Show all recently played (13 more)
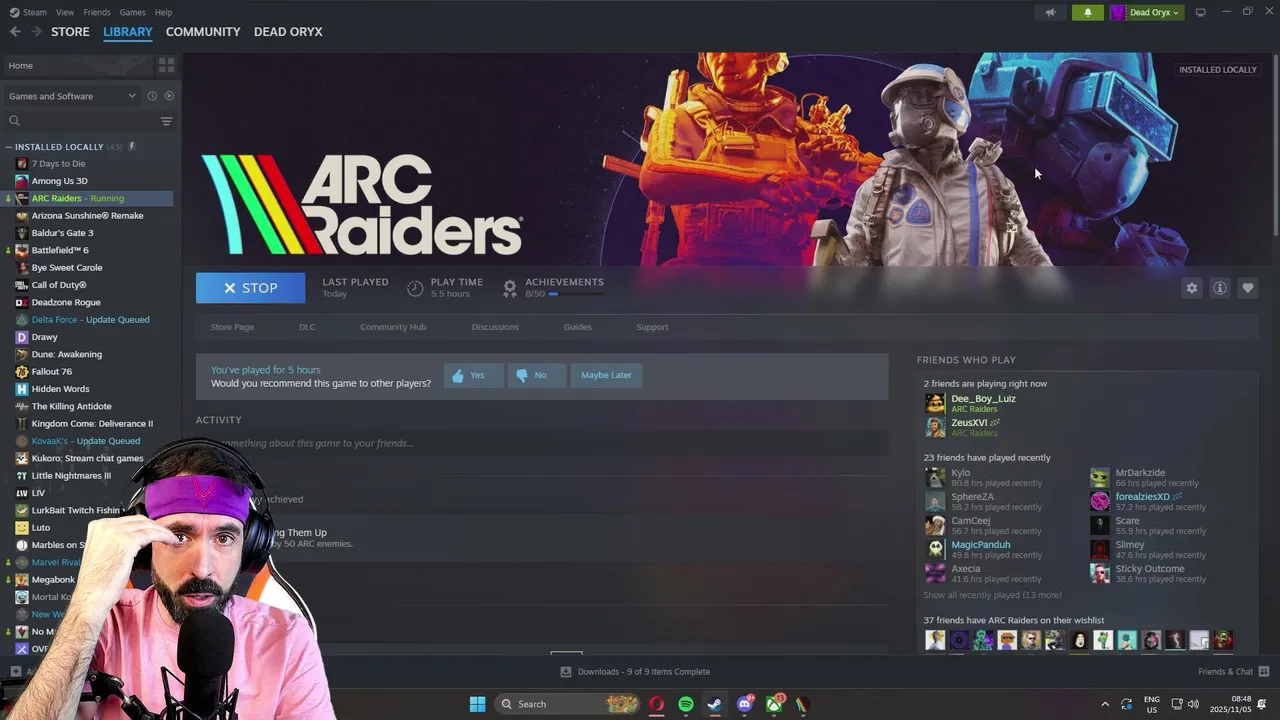This screenshot has height=720, width=1280. (992, 595)
